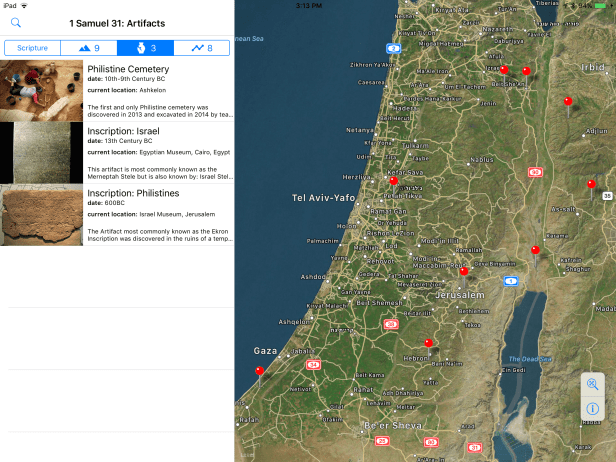Screen dimensions: 616x462
Task: Tap the search magnifier icon
Action: (16, 22)
